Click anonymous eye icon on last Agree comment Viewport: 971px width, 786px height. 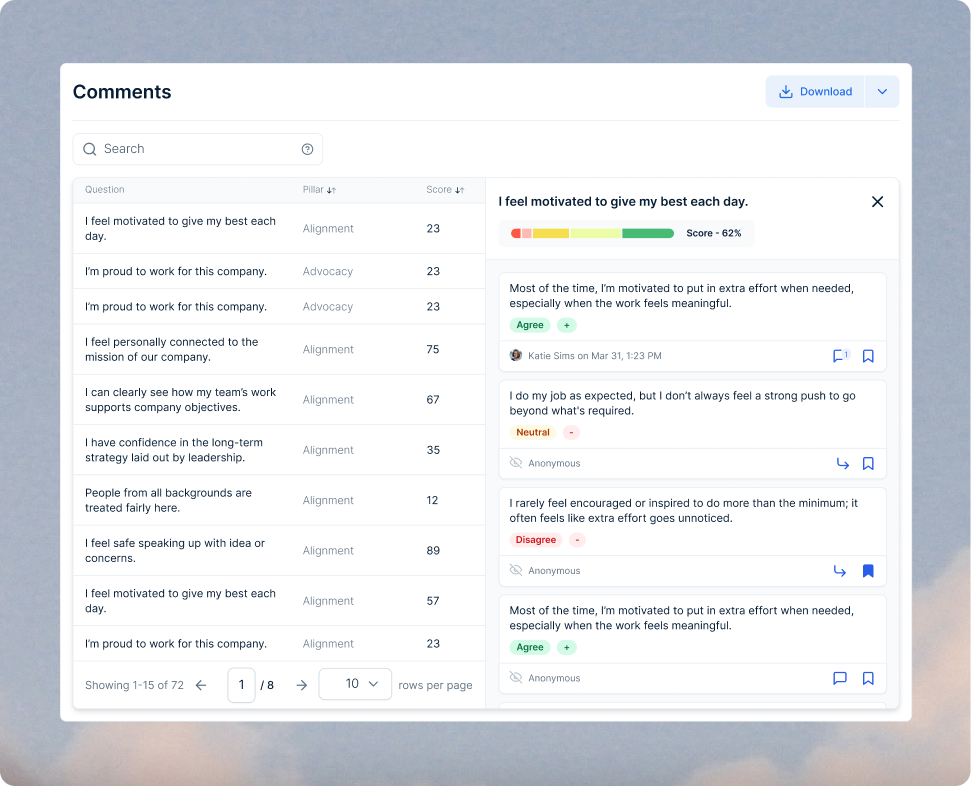(515, 678)
